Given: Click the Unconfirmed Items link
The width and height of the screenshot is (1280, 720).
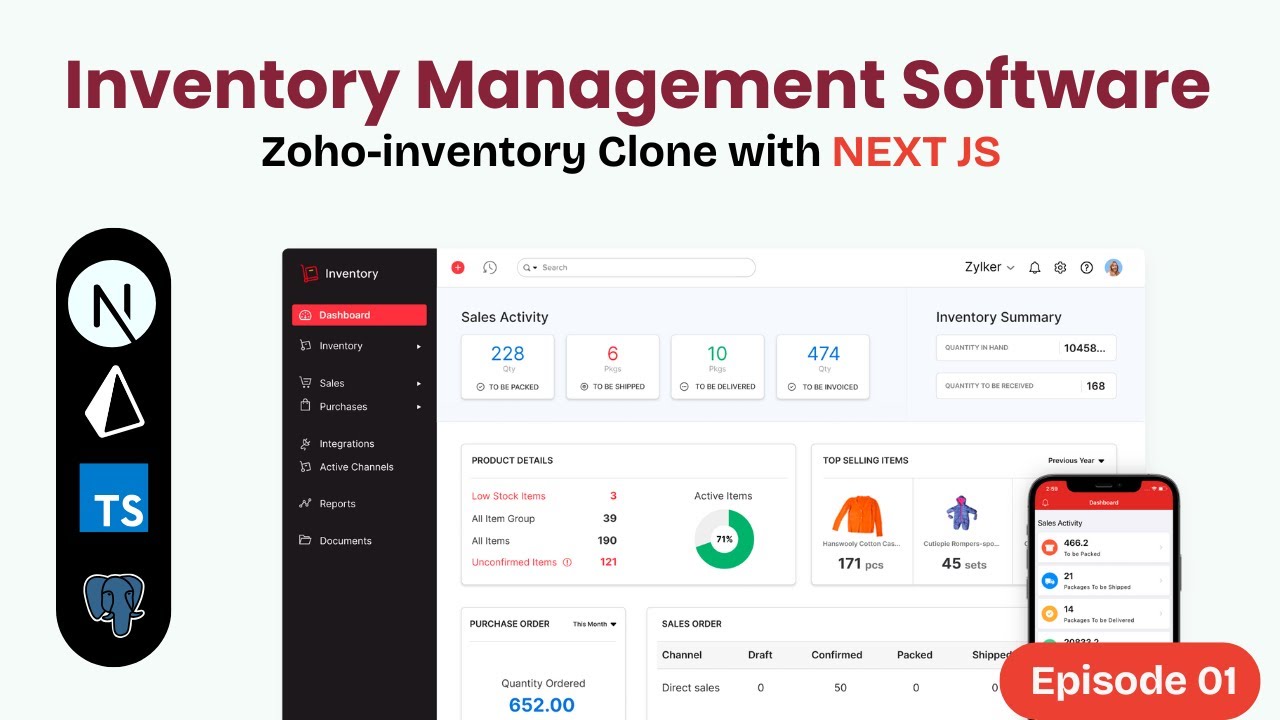Looking at the screenshot, I should [514, 562].
